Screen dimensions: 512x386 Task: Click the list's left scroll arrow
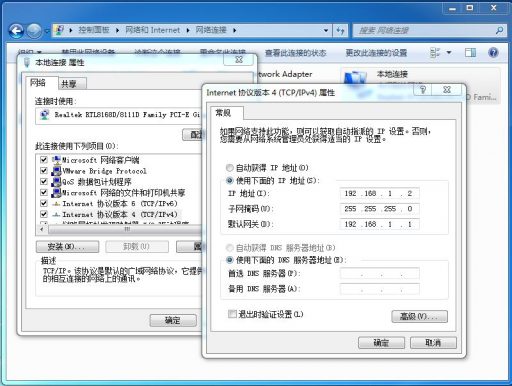click(42, 229)
